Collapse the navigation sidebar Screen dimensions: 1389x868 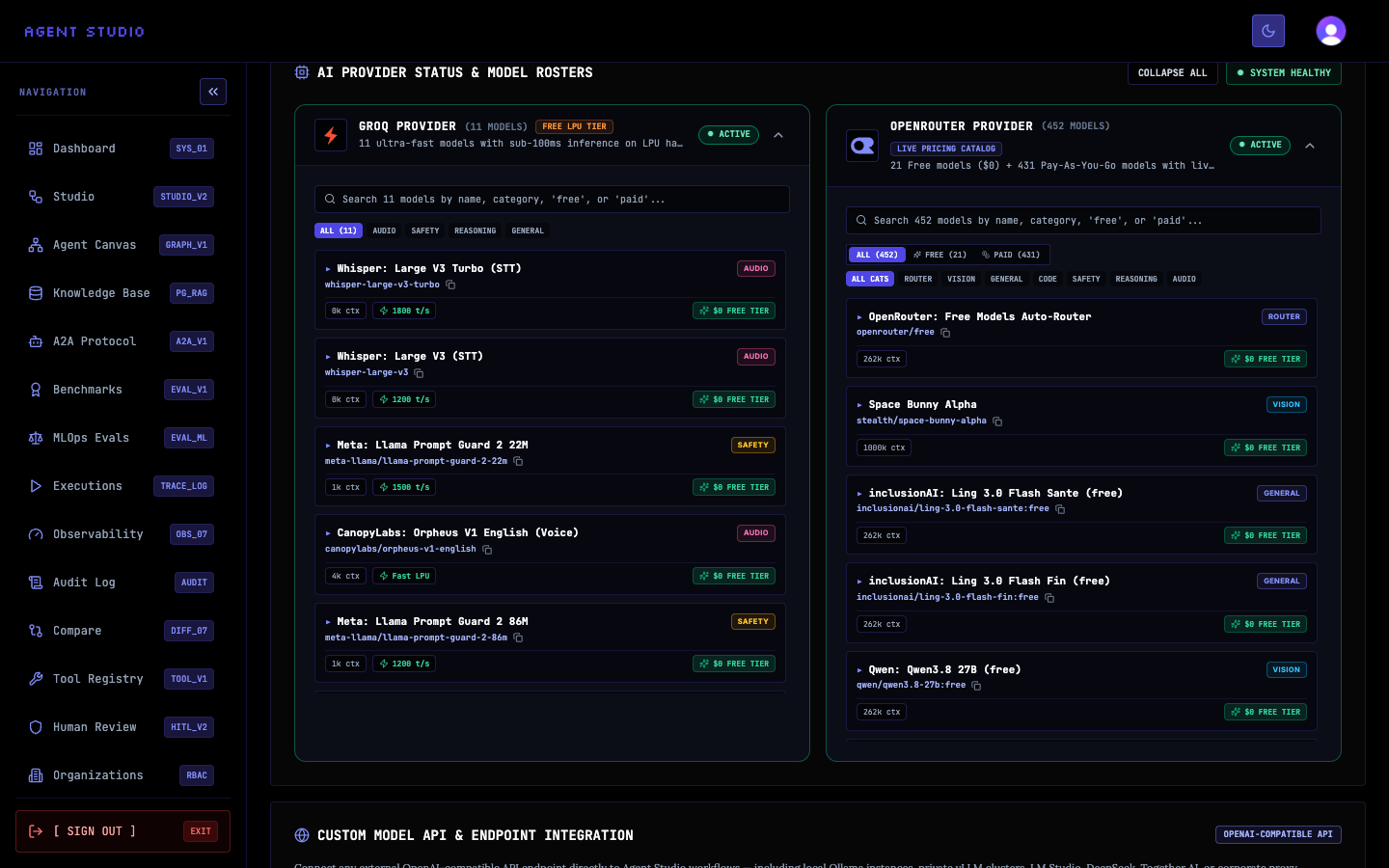pos(213,92)
